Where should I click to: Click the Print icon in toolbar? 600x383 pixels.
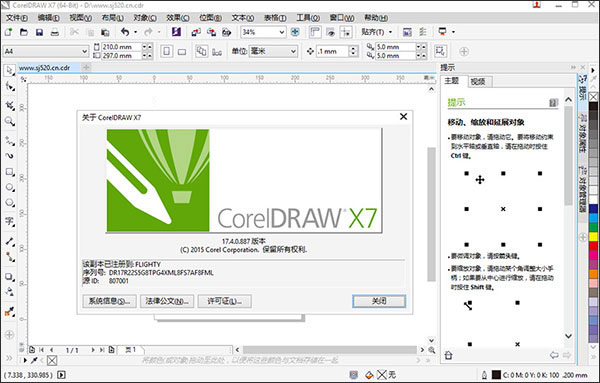pos(55,32)
